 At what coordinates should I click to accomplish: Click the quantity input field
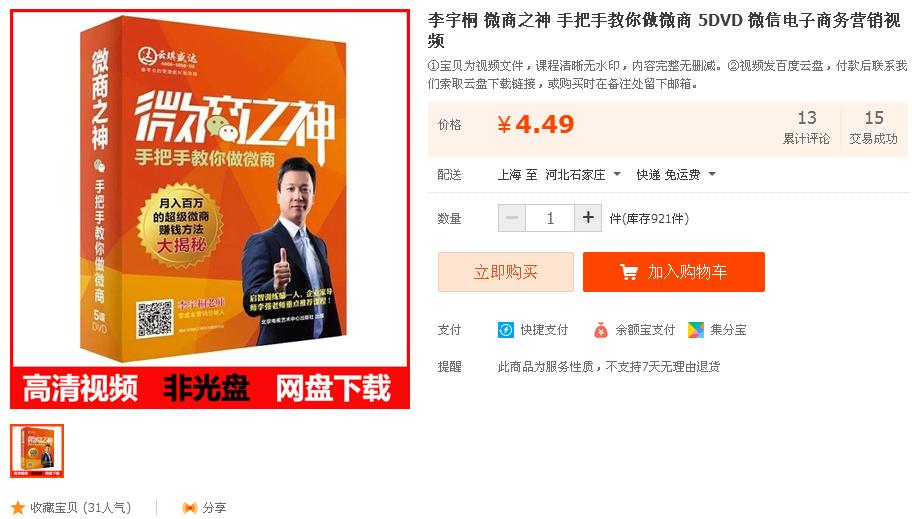[x=550, y=218]
